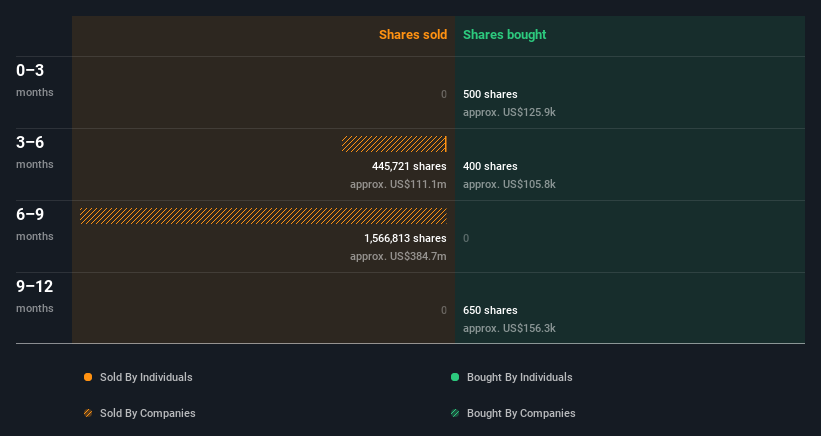821x436 pixels.
Task: Click the 500 shares bought value
Action: (x=490, y=94)
